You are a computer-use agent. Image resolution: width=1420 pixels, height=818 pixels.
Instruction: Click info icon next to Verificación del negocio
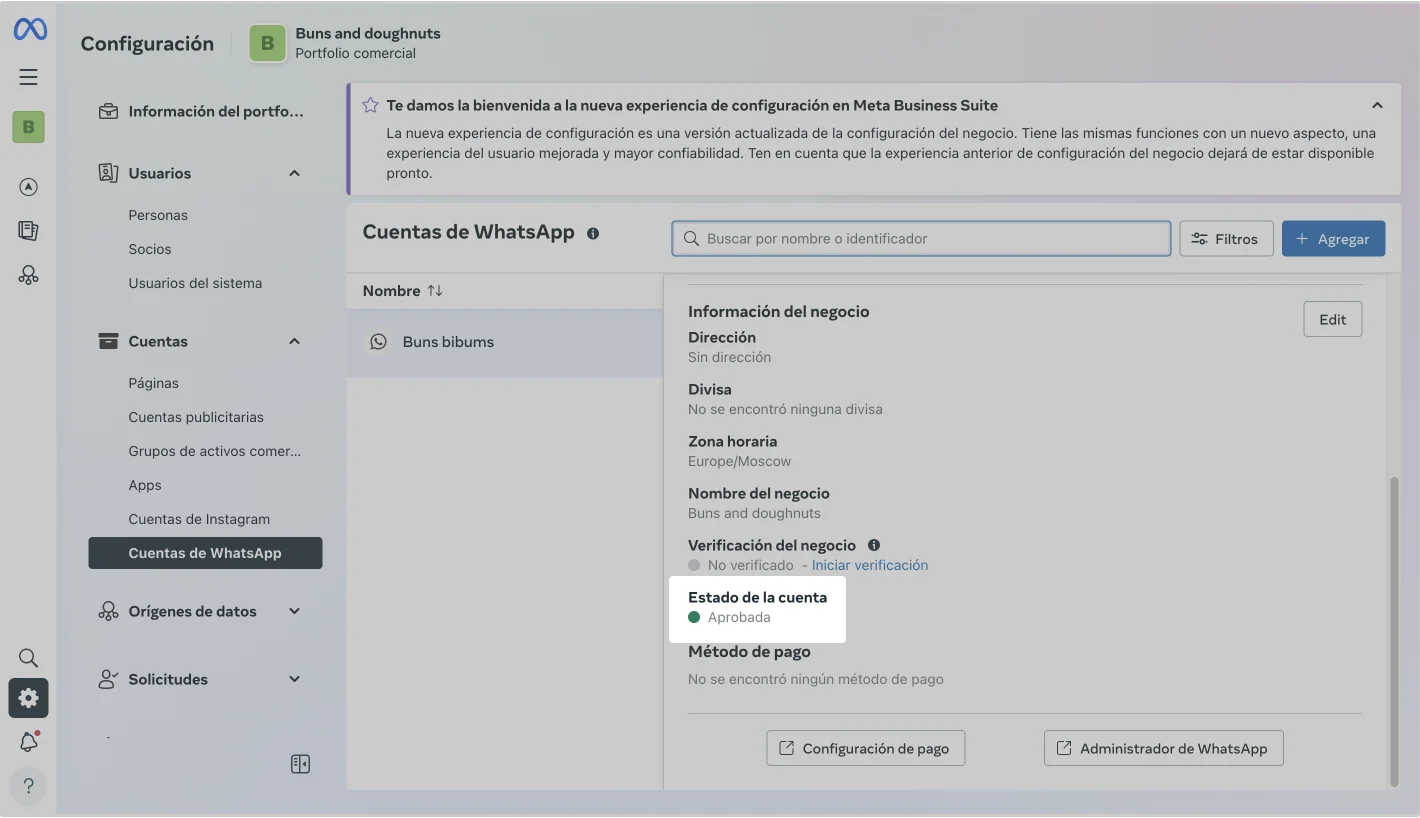874,545
